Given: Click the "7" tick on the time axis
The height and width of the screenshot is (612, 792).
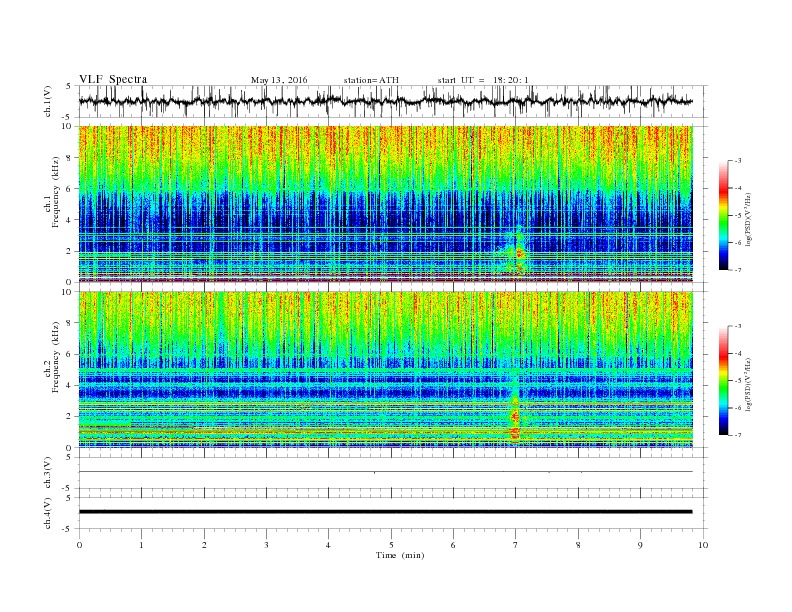Looking at the screenshot, I should click(x=515, y=545).
